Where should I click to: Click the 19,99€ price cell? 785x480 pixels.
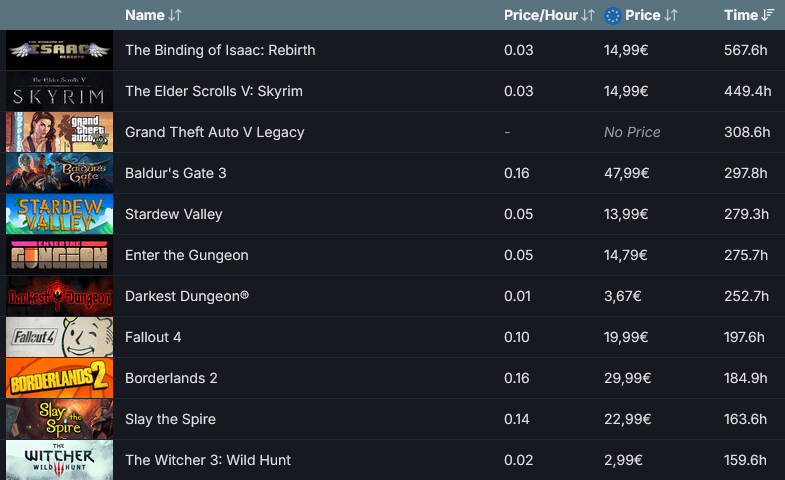point(626,337)
